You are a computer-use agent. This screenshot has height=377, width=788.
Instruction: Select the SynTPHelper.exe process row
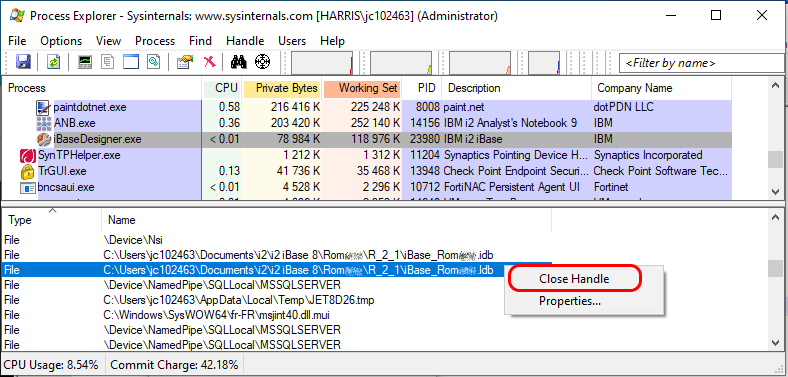367,155
